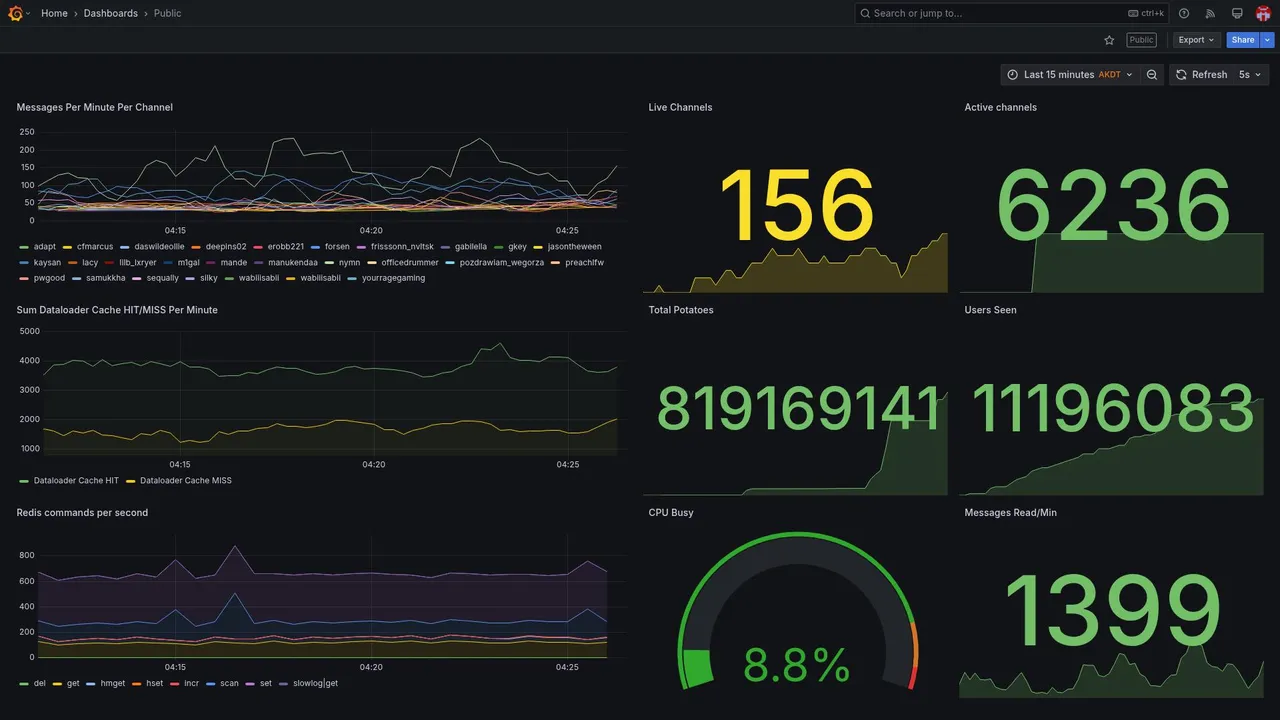Image resolution: width=1280 pixels, height=720 pixels.
Task: Click the Public badge label
Action: (x=1141, y=40)
